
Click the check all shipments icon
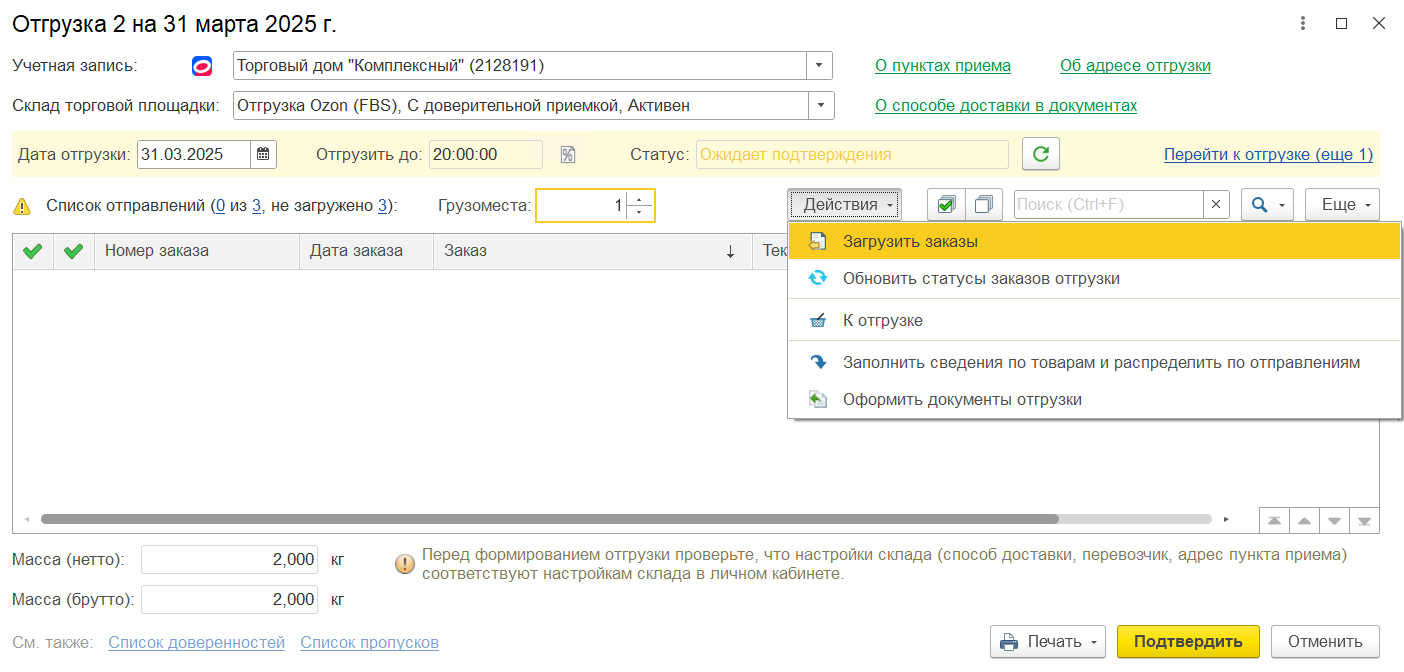[946, 204]
